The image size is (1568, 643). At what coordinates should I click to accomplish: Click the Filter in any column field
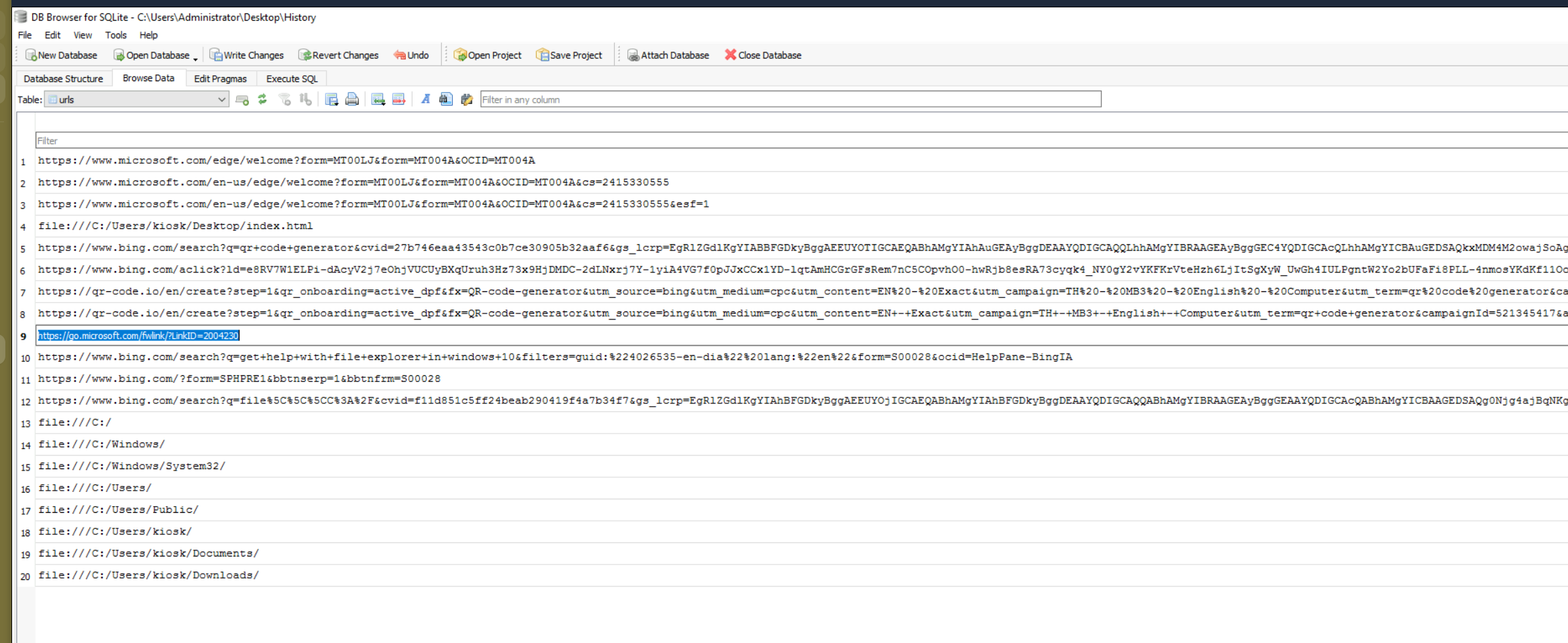point(790,99)
